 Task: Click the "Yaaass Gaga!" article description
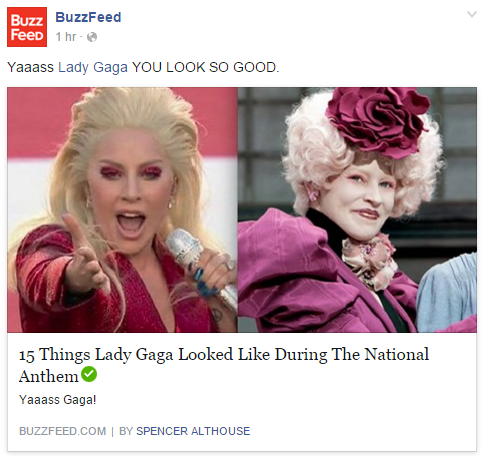coord(58,399)
